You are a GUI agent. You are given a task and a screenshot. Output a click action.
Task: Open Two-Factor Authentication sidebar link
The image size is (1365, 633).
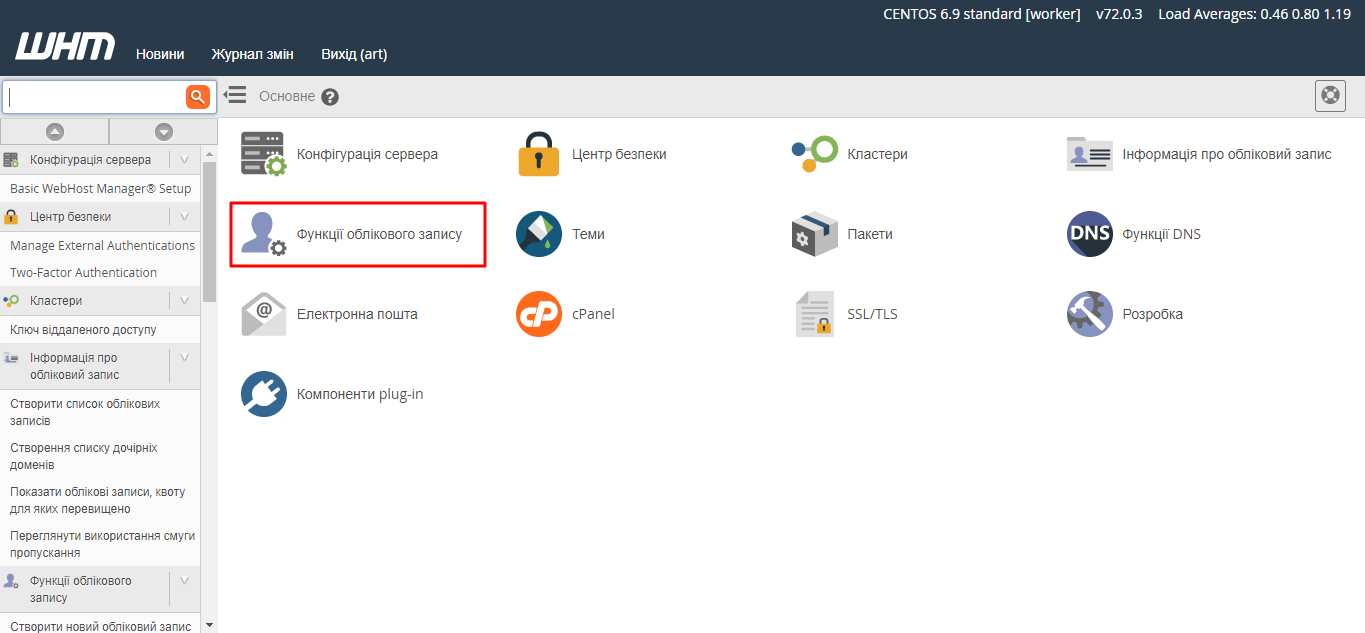click(83, 273)
